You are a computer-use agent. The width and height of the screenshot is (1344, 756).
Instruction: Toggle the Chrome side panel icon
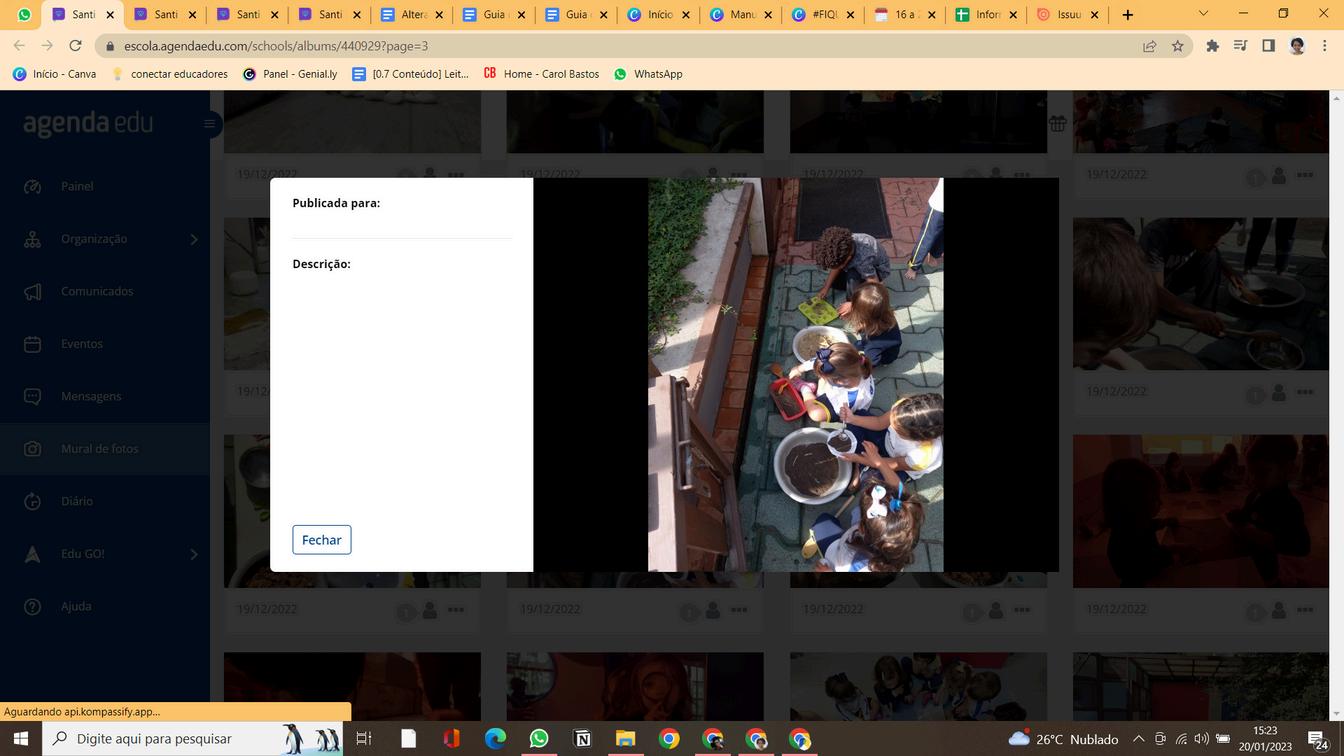coord(1268,46)
